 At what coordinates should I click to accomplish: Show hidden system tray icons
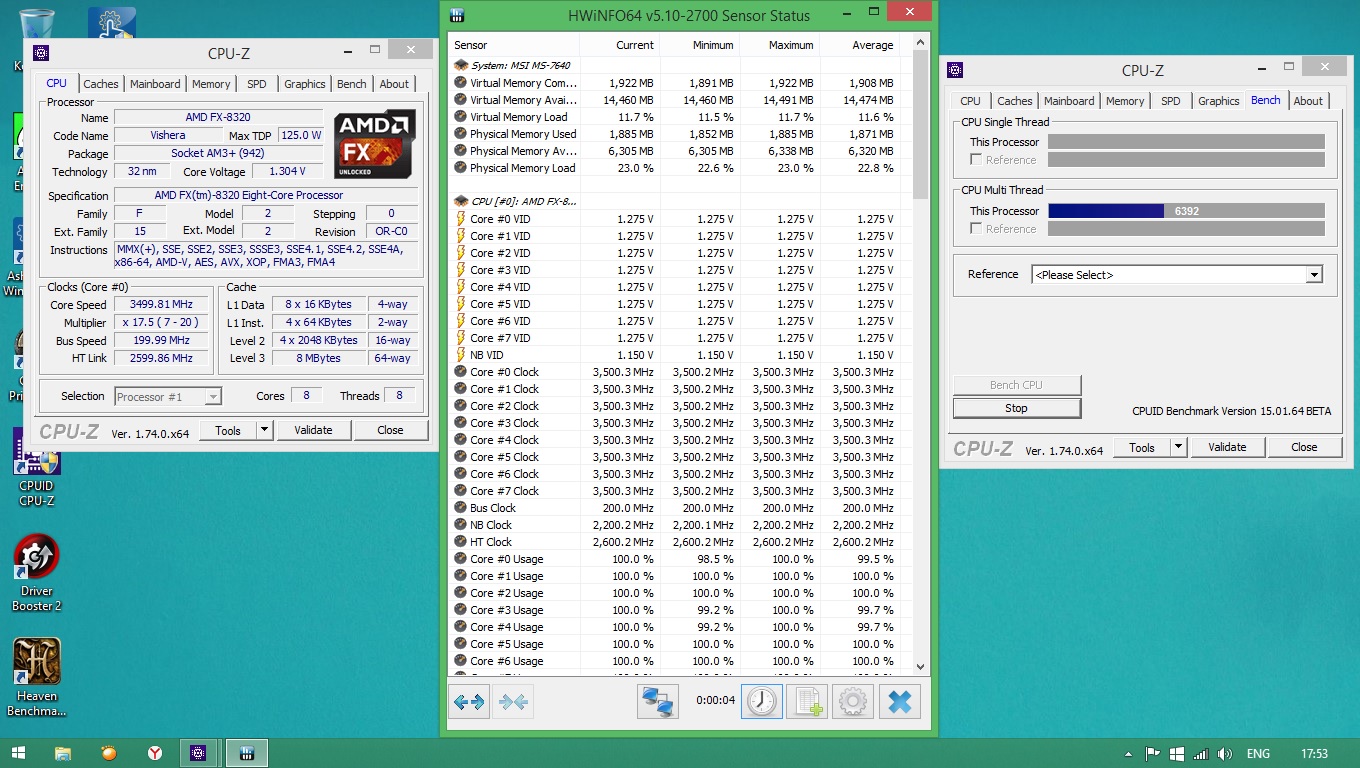1129,754
